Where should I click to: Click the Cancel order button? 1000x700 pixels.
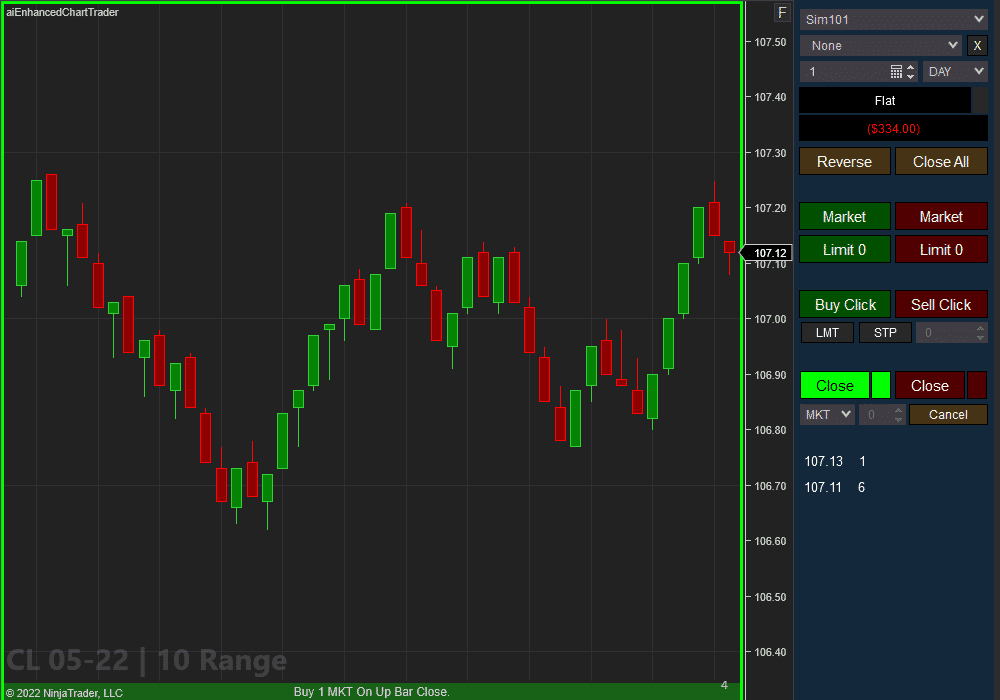(x=948, y=414)
